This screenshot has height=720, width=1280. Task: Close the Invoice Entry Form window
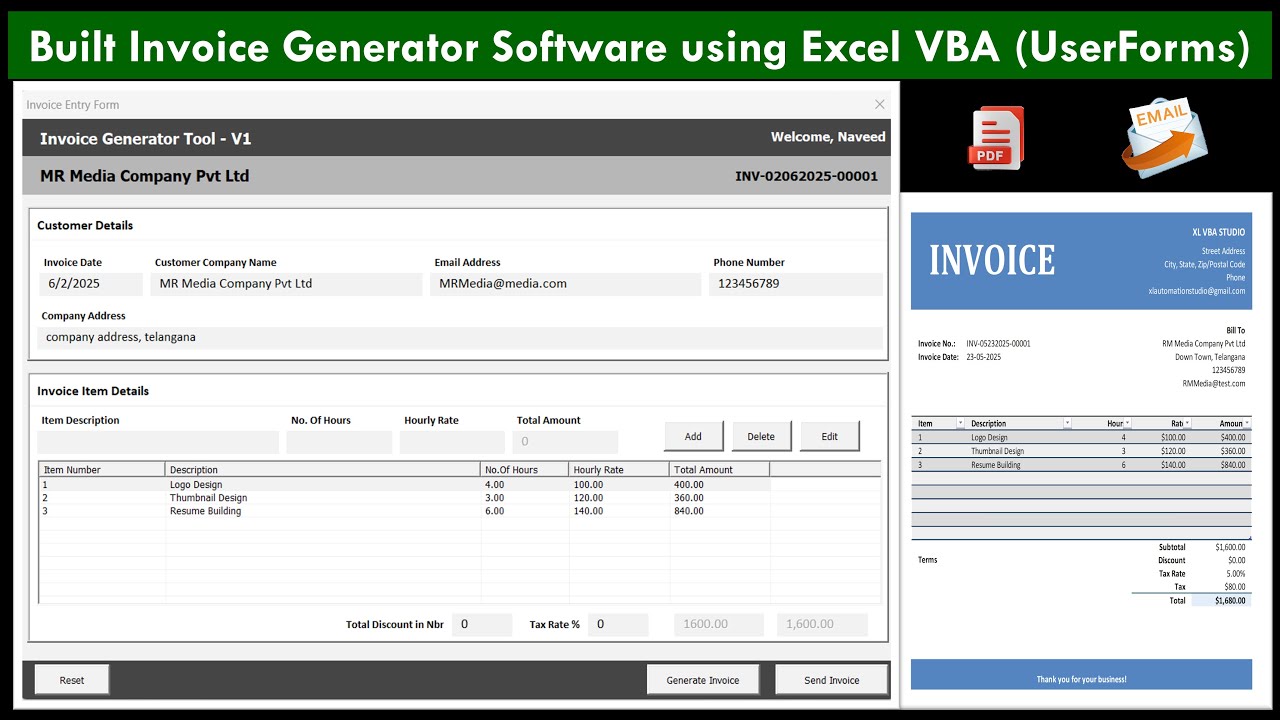coord(880,104)
